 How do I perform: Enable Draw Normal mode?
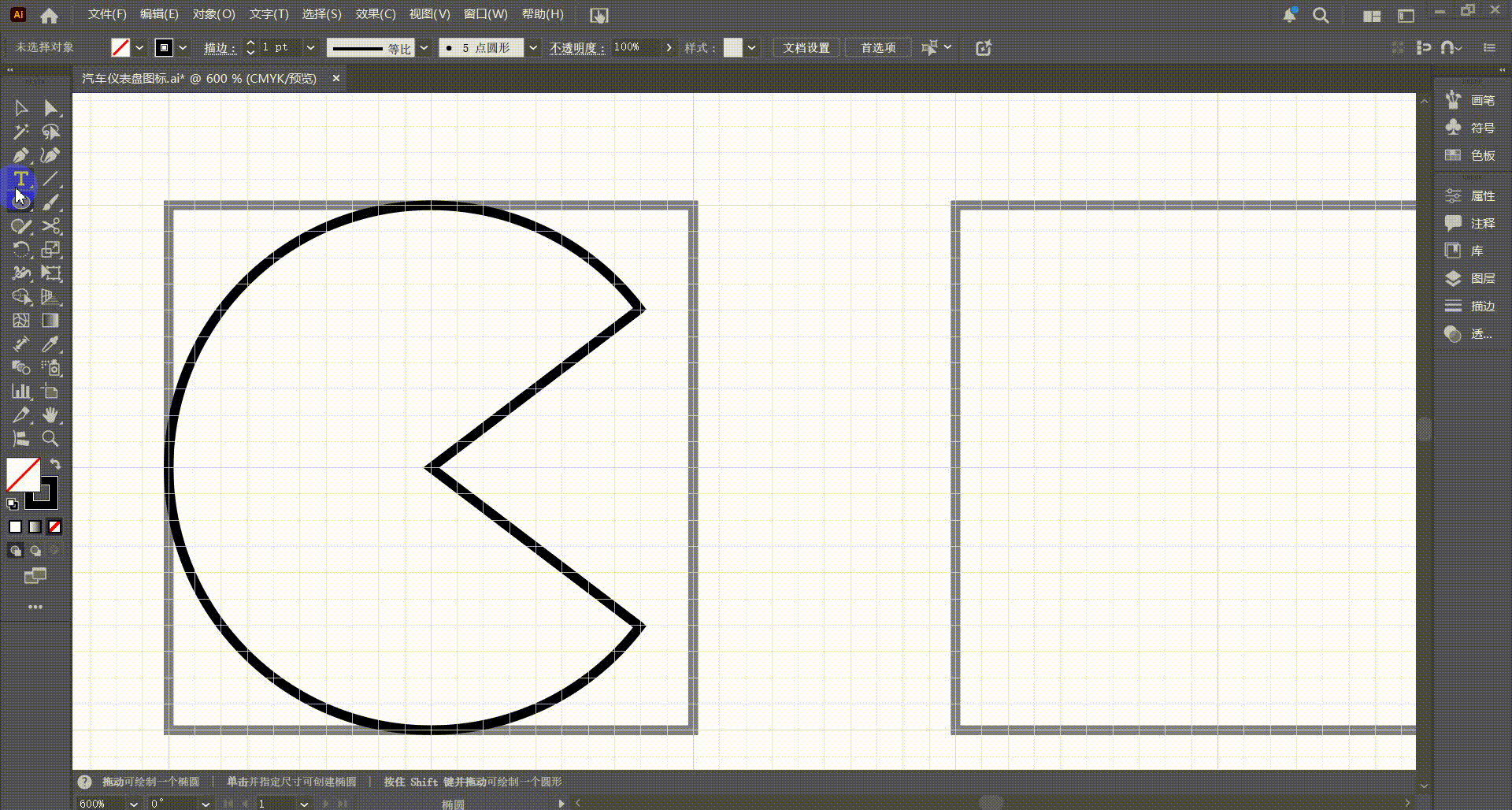16,551
